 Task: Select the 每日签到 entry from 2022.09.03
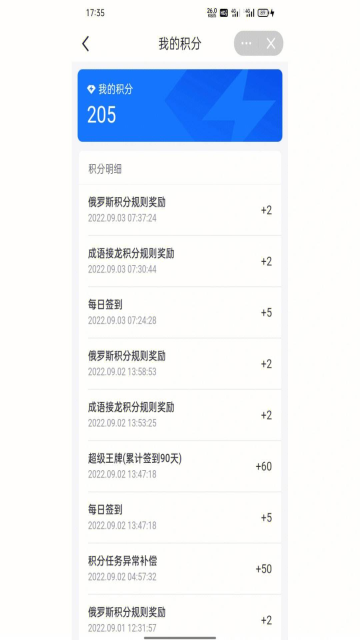point(180,312)
